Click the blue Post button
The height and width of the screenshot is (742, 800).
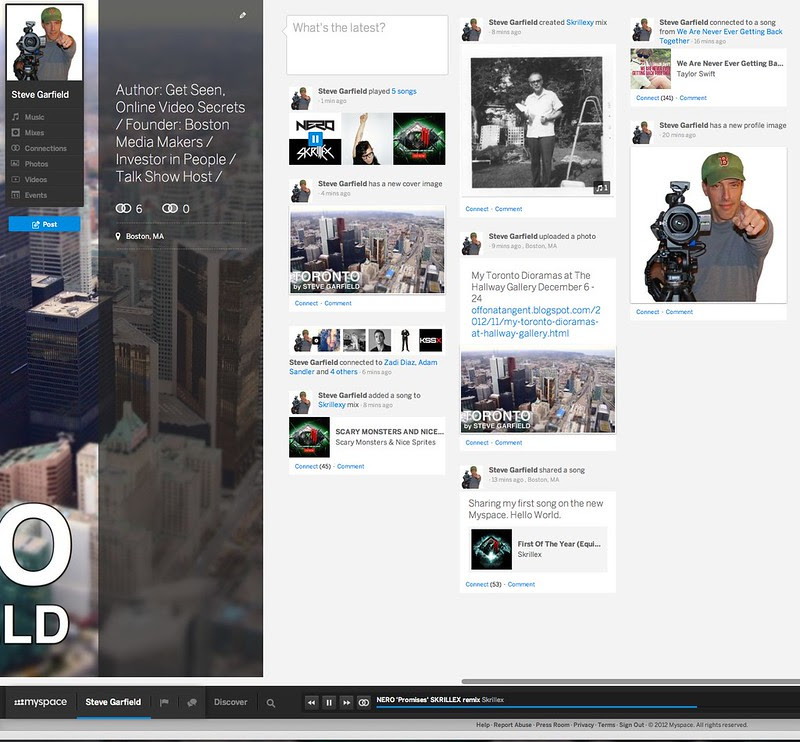(x=44, y=224)
